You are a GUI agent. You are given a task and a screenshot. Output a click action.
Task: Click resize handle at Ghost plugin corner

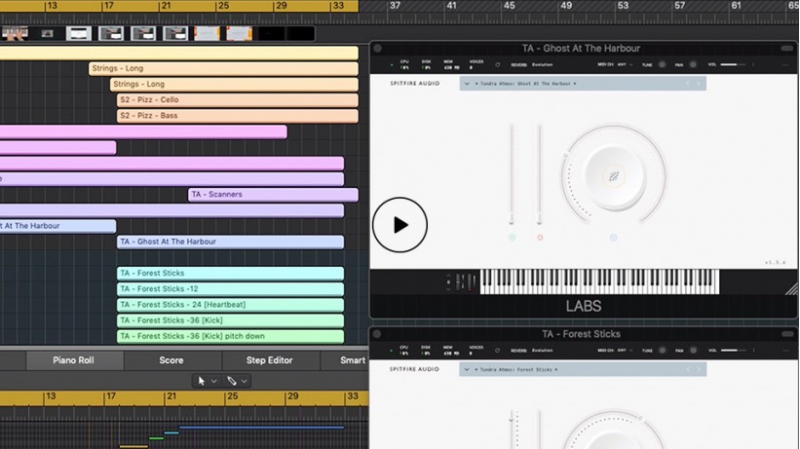coord(791,289)
